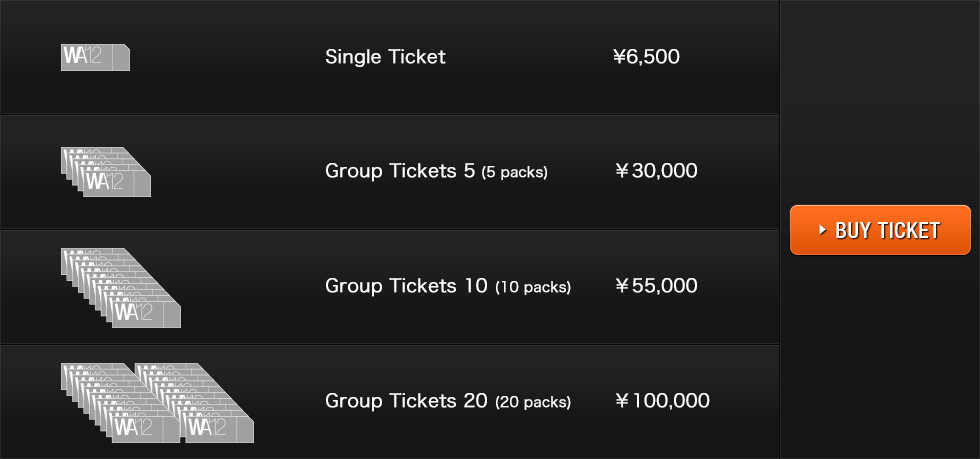Click the (10 packs) note
The width and height of the screenshot is (980, 459).
(532, 287)
